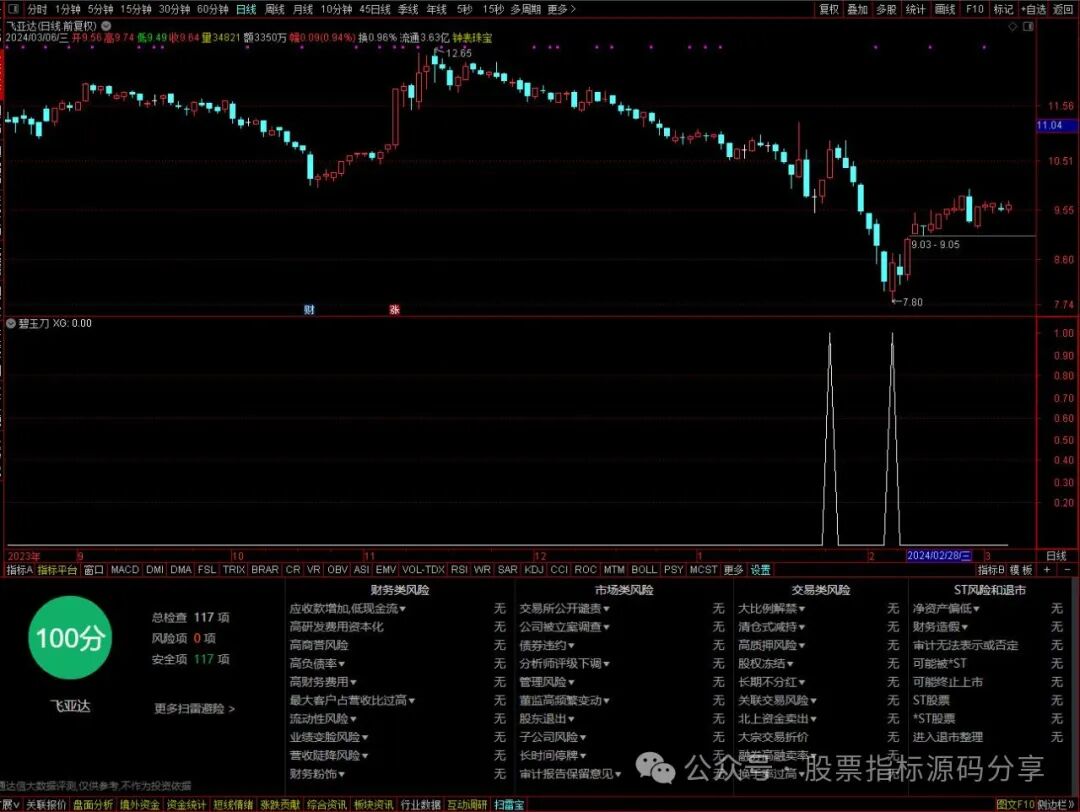Select the 扫雷宝 bottom tab
Viewport: 1080px width, 812px height.
508,804
